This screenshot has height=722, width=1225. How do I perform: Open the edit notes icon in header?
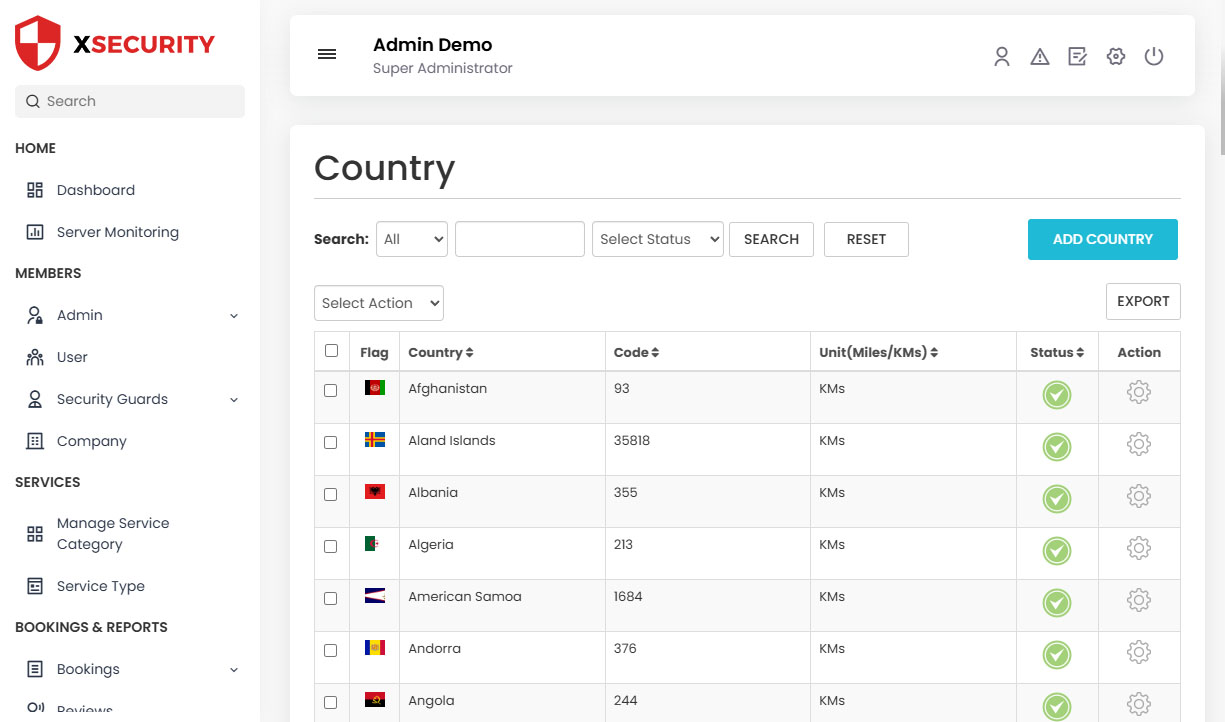coord(1078,57)
